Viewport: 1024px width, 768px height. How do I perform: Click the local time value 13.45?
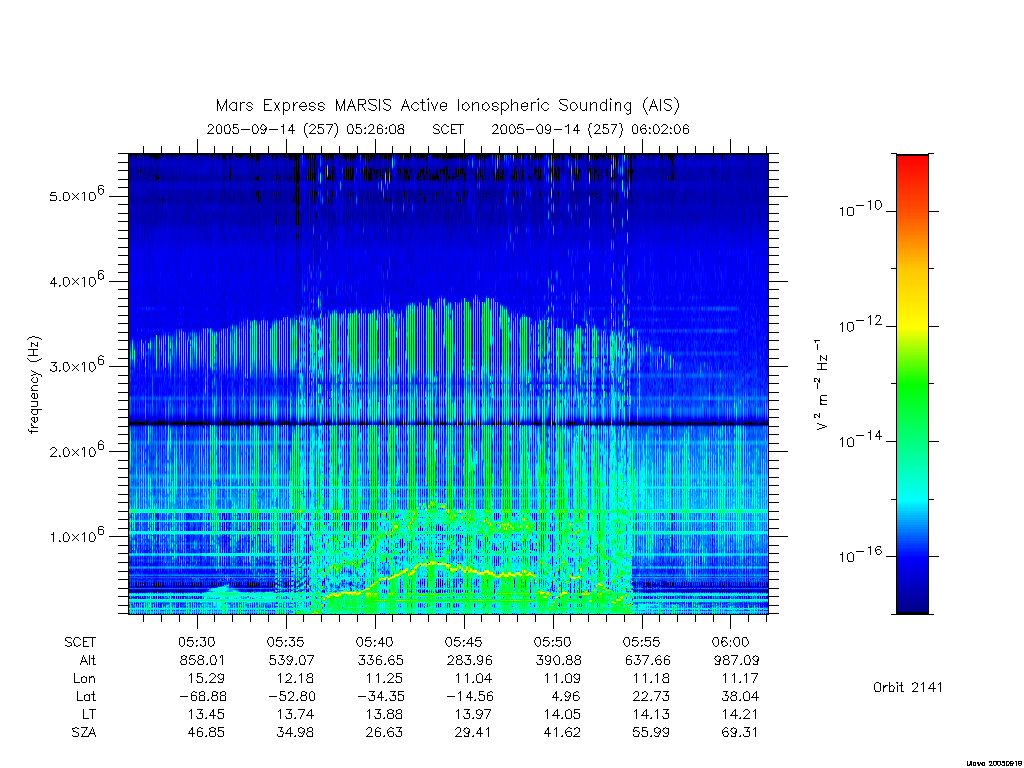(206, 714)
